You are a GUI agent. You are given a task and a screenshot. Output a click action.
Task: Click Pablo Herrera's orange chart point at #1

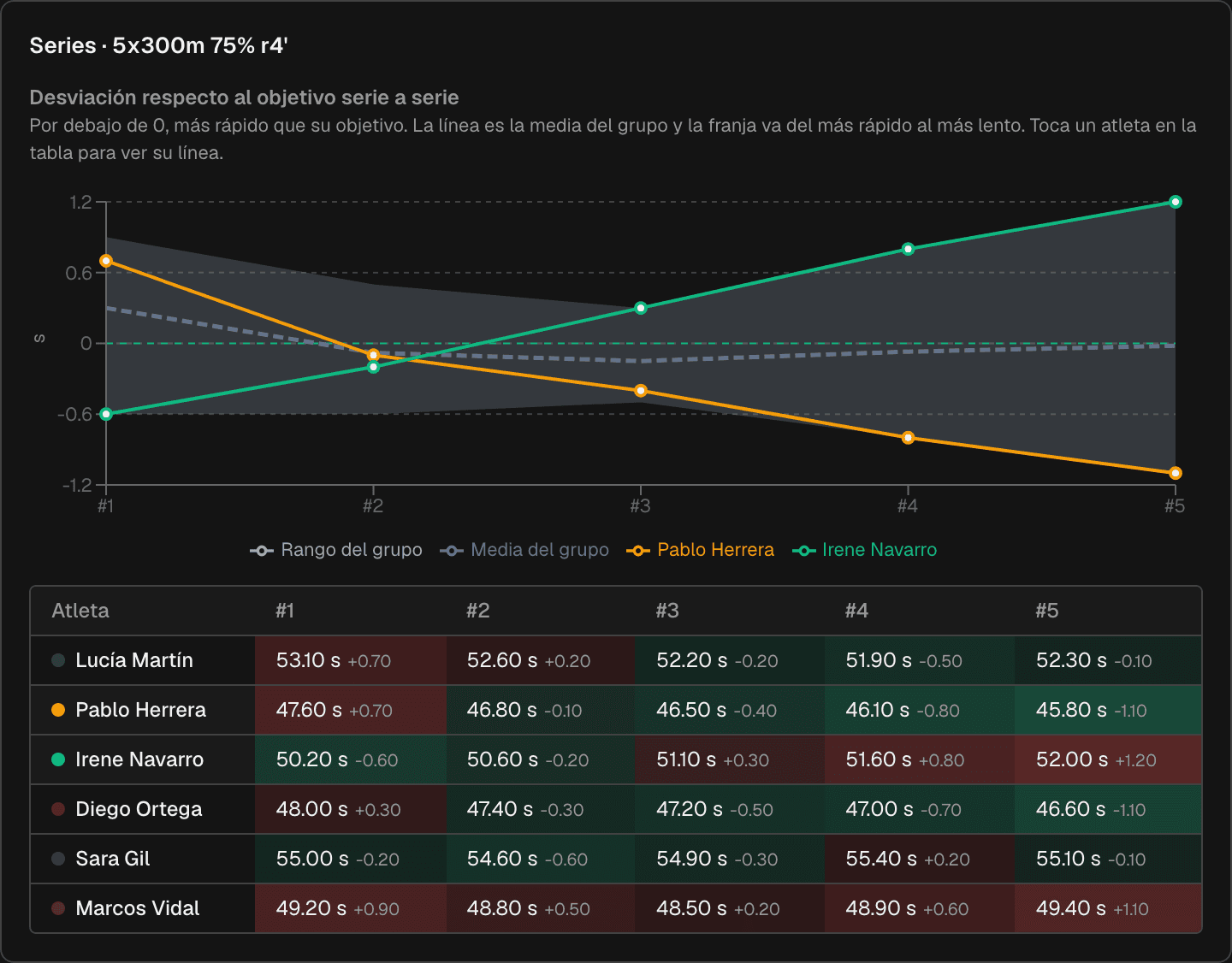[x=106, y=261]
